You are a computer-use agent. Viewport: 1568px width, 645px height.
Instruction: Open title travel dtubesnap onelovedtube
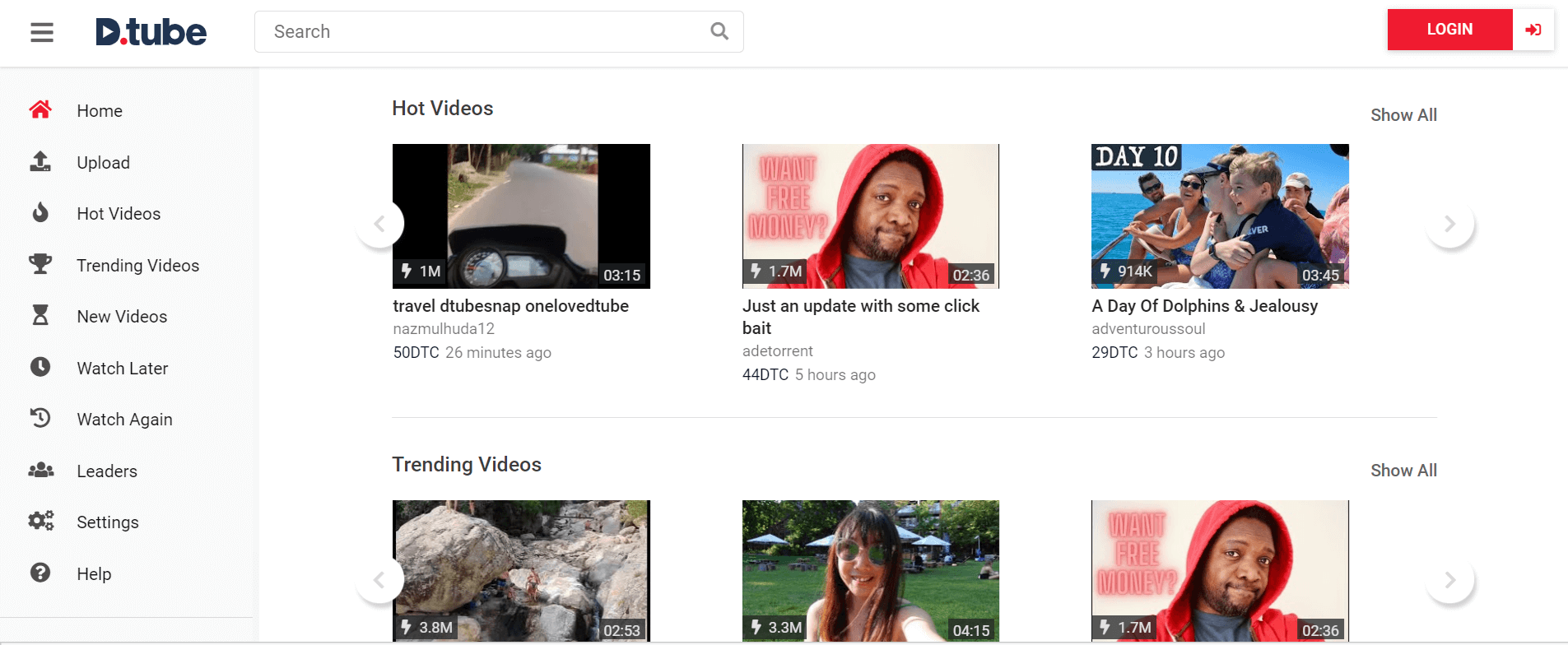pyautogui.click(x=510, y=306)
